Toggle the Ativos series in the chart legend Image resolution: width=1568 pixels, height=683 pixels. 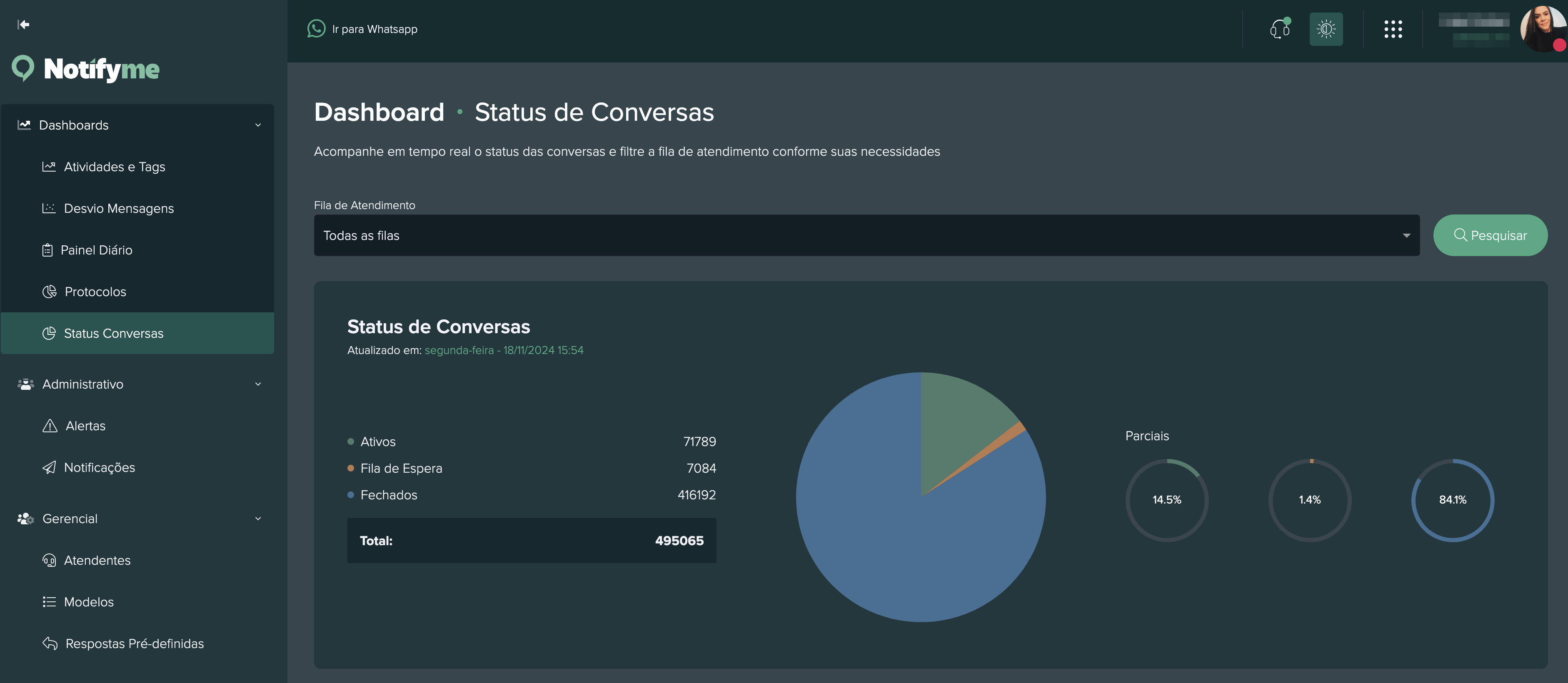(377, 442)
